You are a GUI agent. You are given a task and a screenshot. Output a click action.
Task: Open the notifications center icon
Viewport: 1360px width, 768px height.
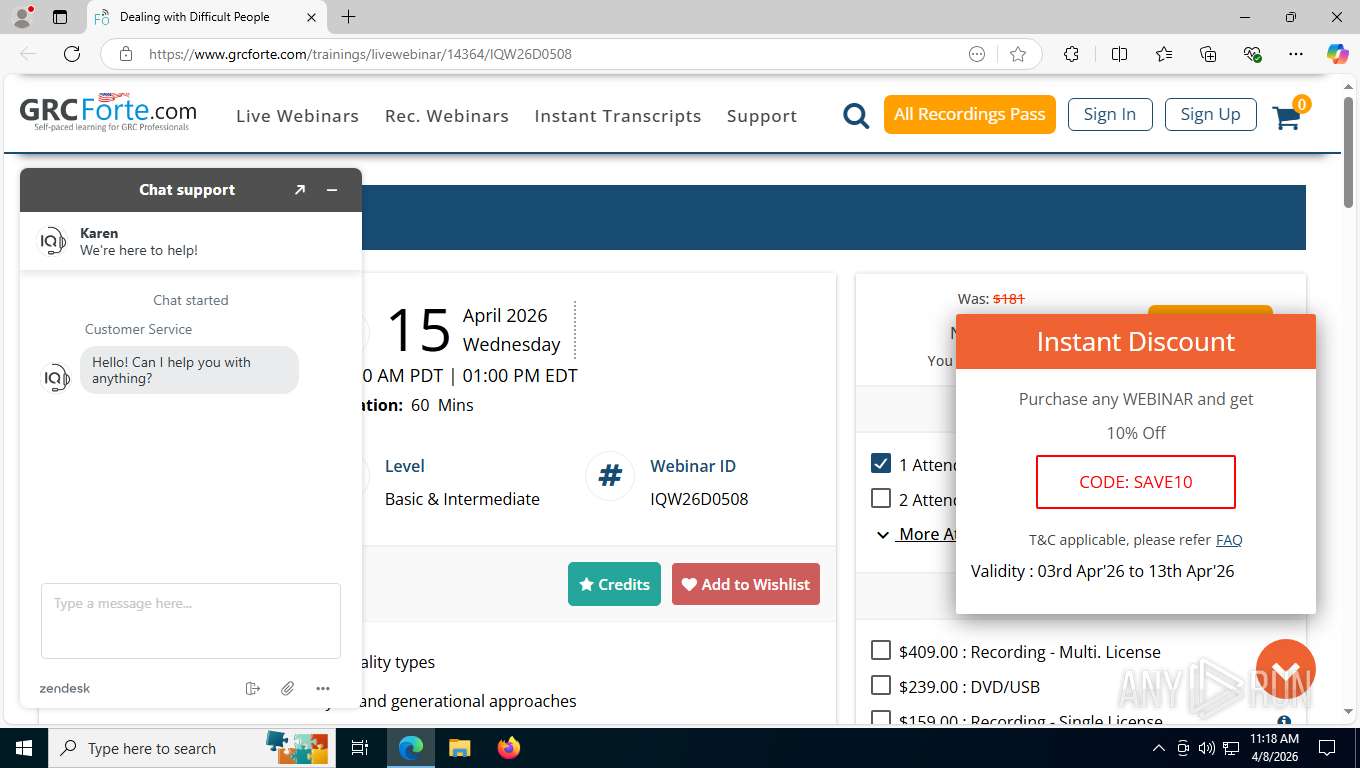pyautogui.click(x=1327, y=748)
